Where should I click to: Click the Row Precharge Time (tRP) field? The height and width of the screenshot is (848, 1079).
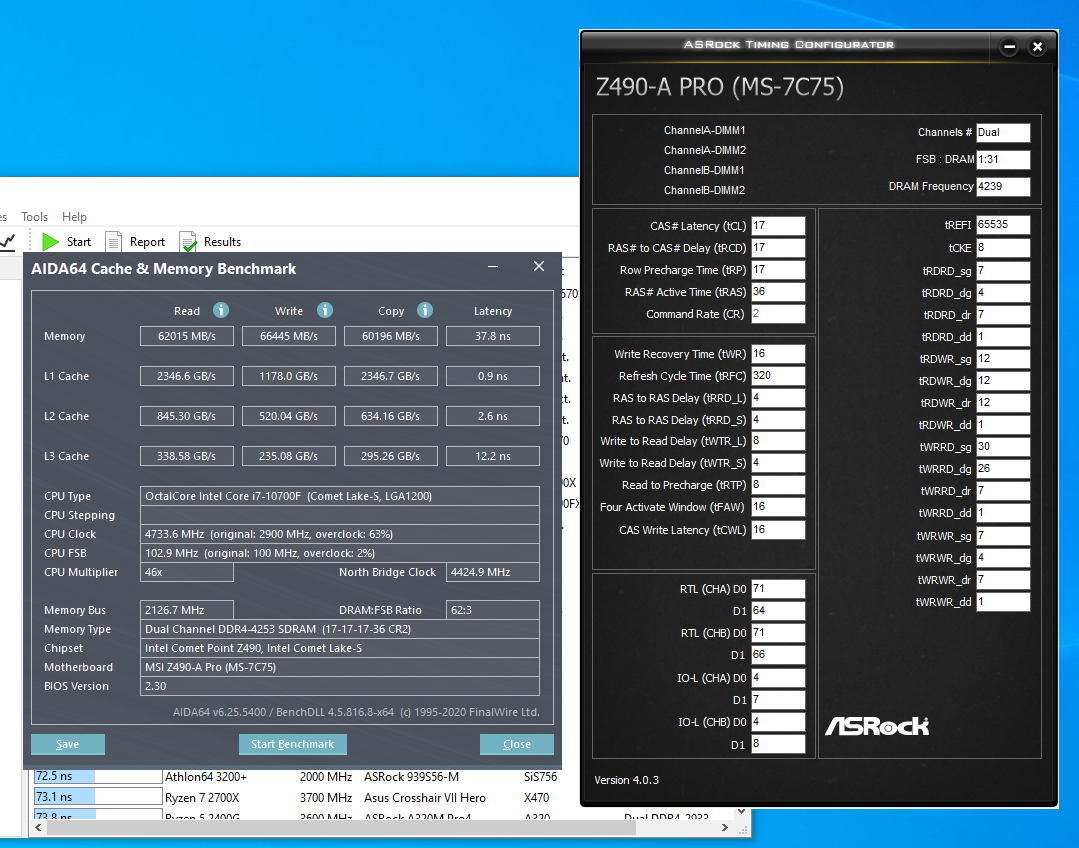point(778,270)
